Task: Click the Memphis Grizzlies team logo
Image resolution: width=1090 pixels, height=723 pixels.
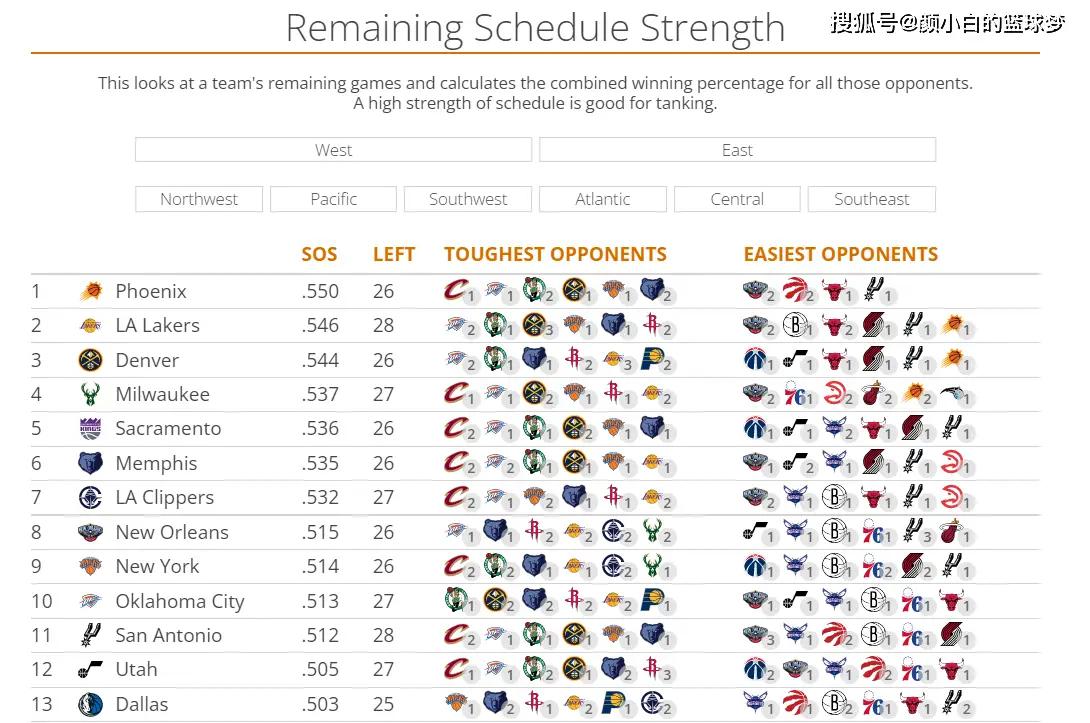Action: (90, 463)
